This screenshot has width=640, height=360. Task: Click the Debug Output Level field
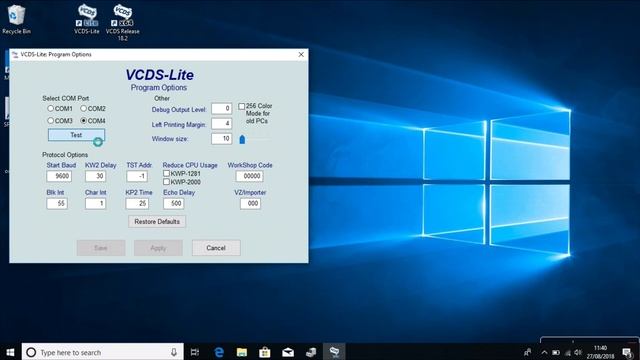point(222,109)
